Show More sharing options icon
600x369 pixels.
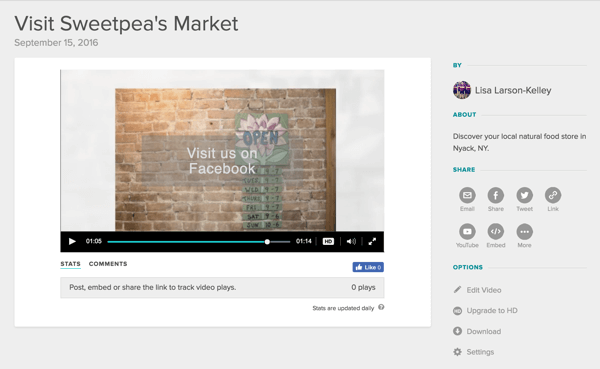point(524,232)
